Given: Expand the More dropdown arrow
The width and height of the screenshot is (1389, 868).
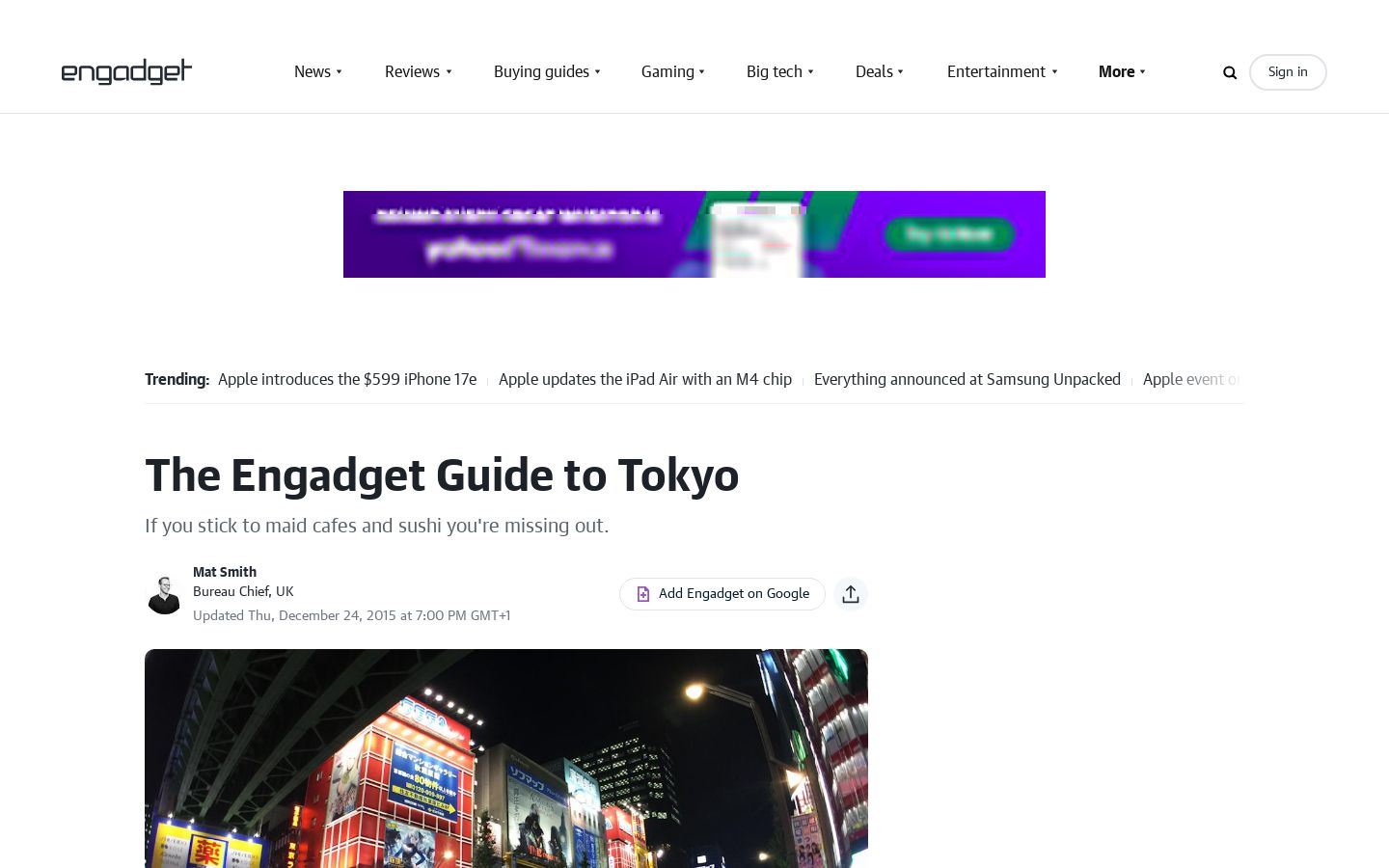Looking at the screenshot, I should (x=1143, y=71).
